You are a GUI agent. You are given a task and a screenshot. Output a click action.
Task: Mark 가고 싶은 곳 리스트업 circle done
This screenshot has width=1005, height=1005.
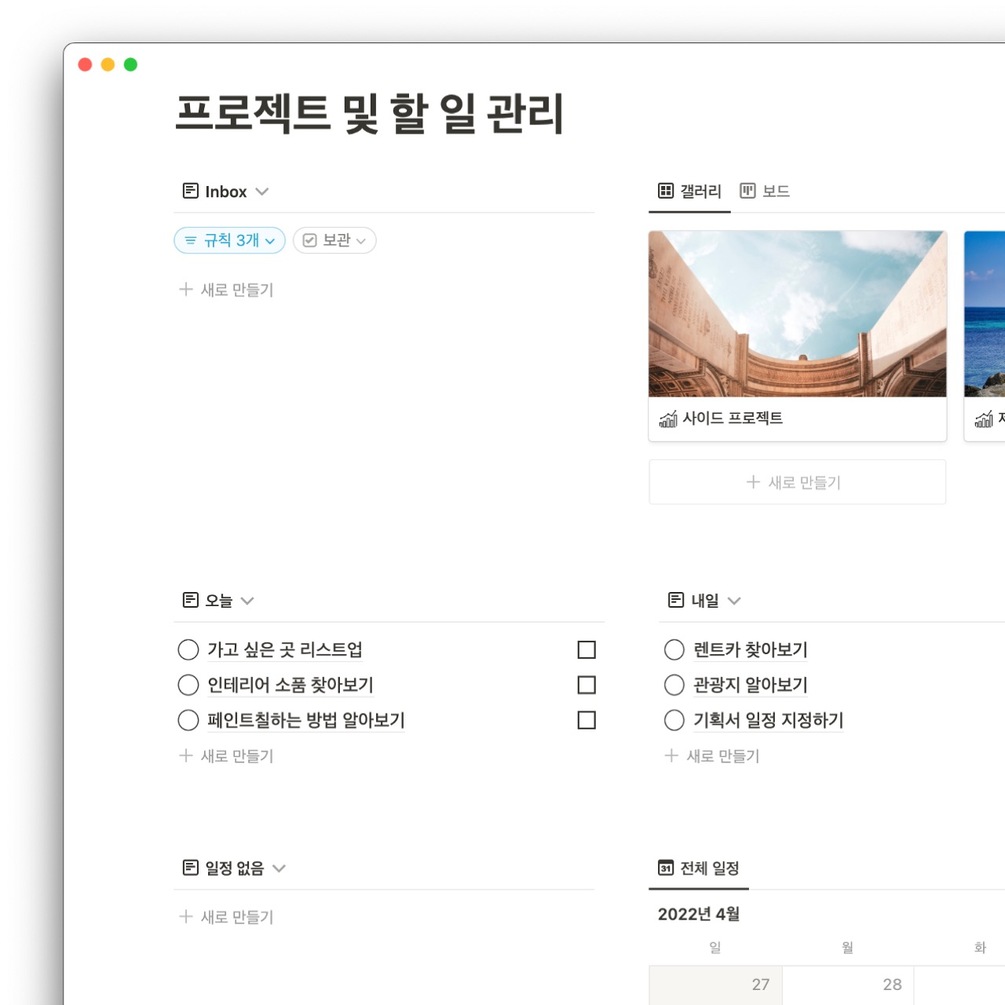pos(188,649)
